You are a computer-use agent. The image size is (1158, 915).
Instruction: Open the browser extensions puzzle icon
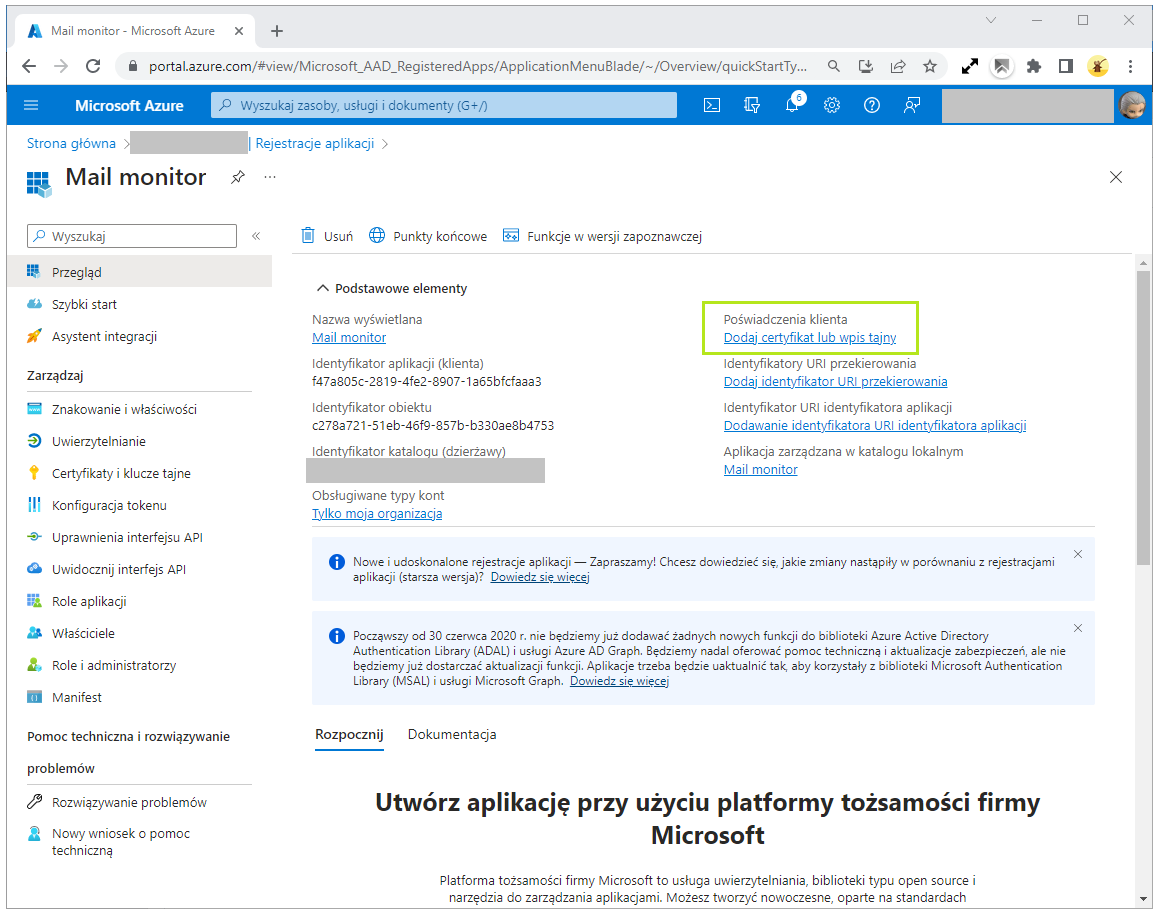(1034, 66)
